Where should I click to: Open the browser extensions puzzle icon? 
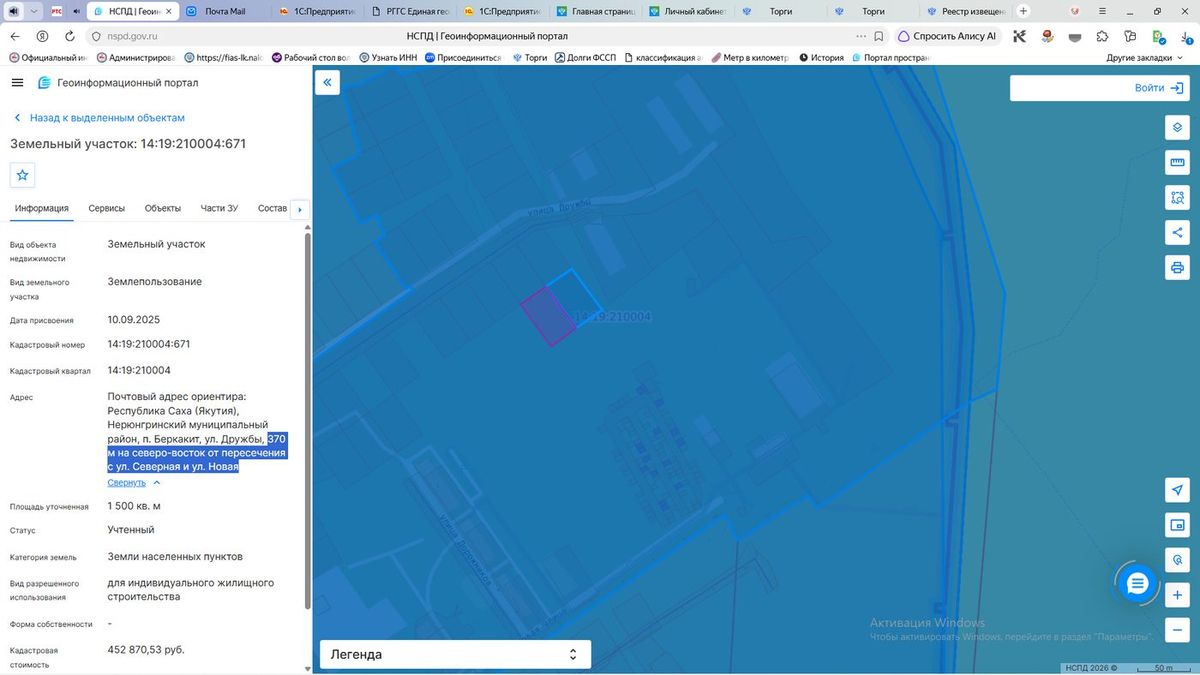[x=1102, y=36]
